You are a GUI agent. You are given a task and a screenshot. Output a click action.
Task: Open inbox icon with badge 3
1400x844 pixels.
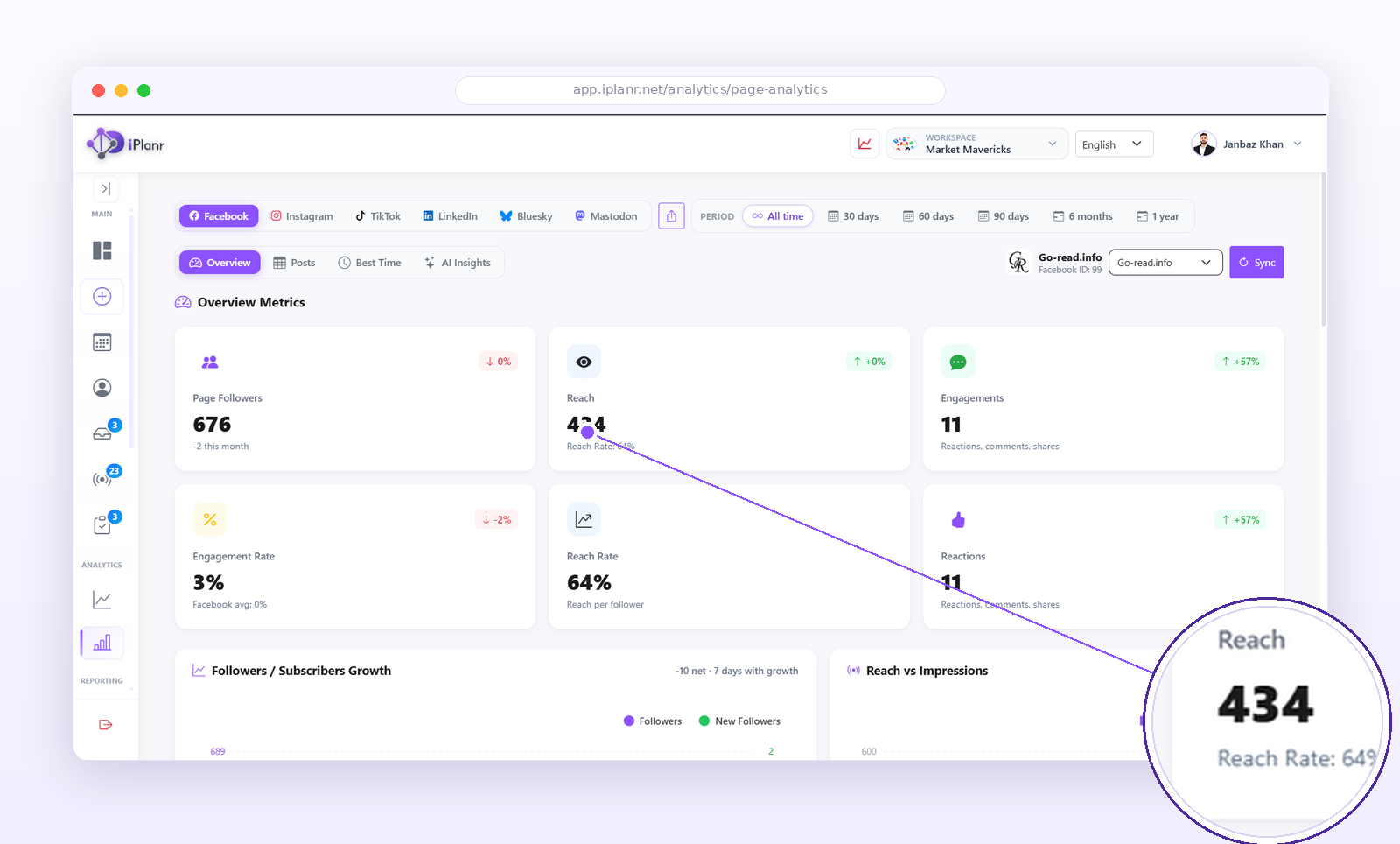102,433
